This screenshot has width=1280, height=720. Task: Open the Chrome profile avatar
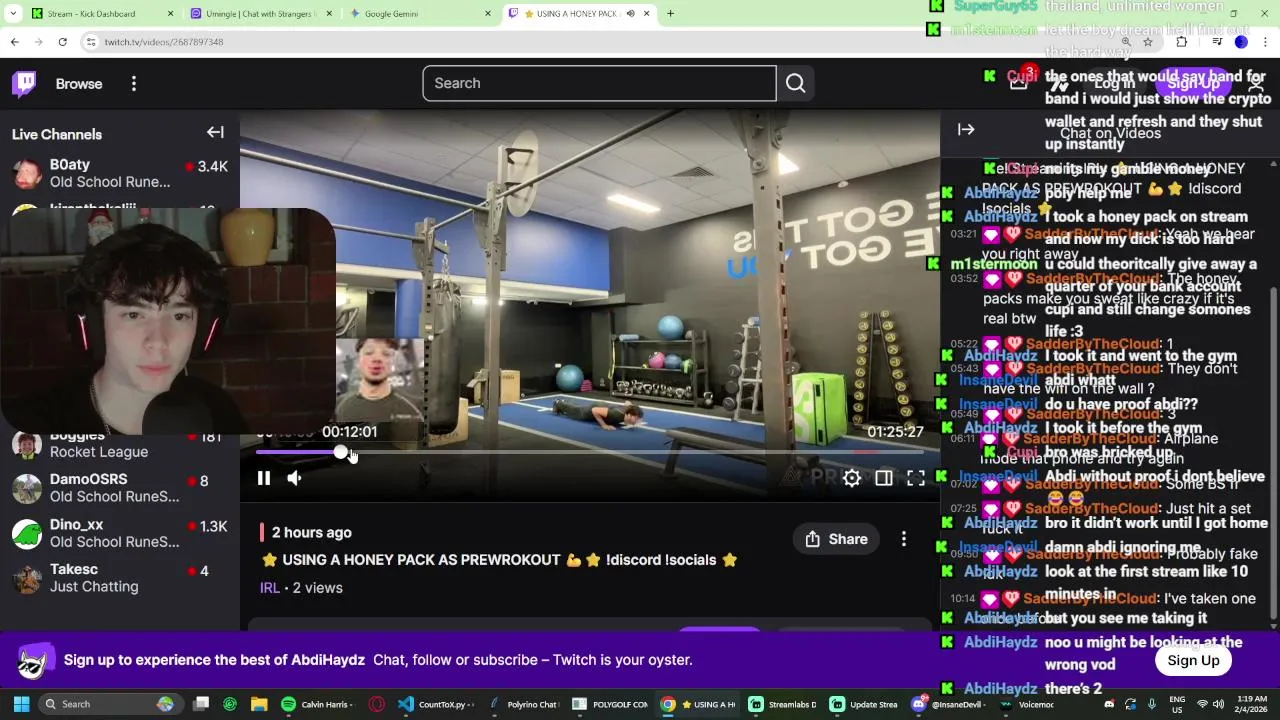click(1241, 42)
